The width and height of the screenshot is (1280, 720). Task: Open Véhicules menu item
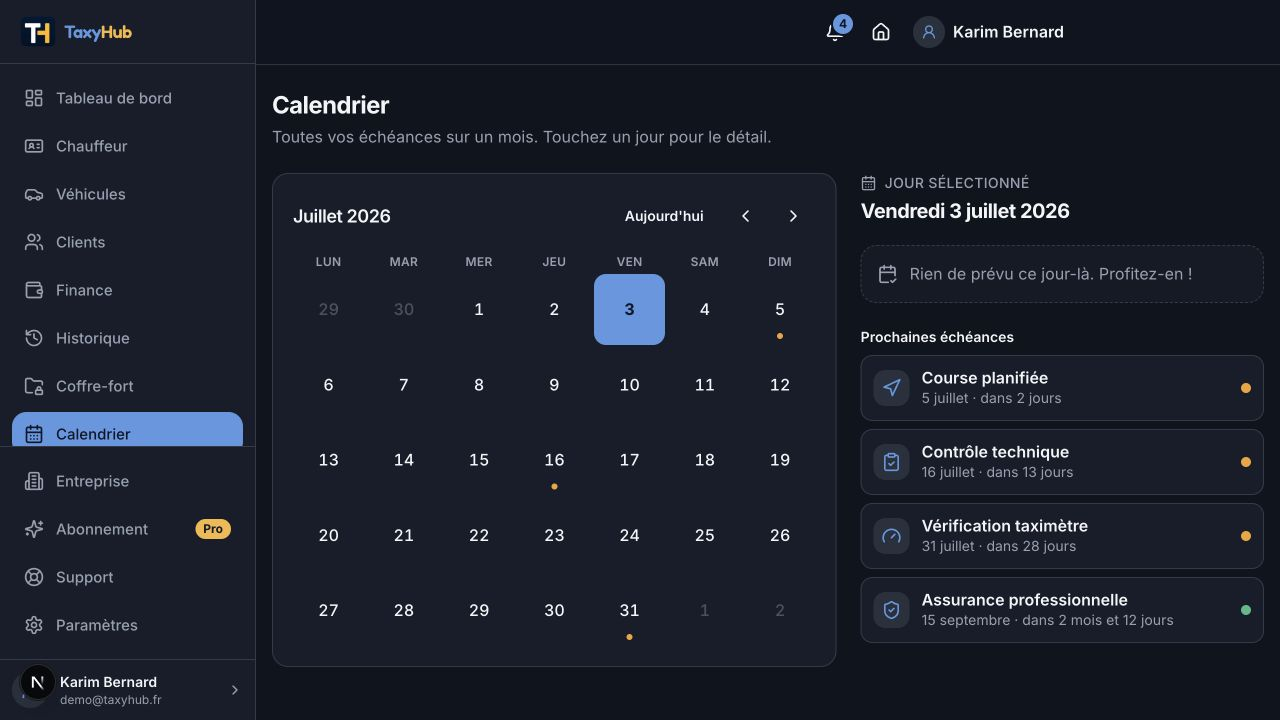click(127, 194)
